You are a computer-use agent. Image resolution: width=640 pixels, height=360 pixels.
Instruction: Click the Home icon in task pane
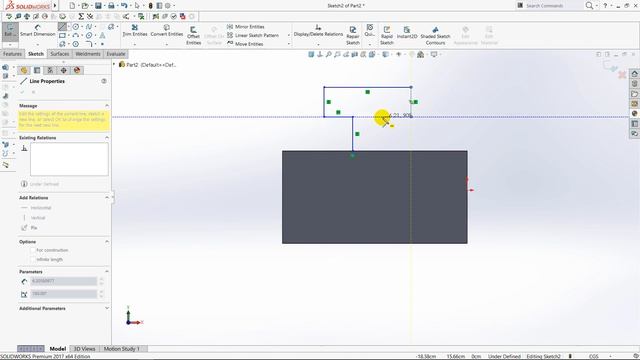pos(634,74)
